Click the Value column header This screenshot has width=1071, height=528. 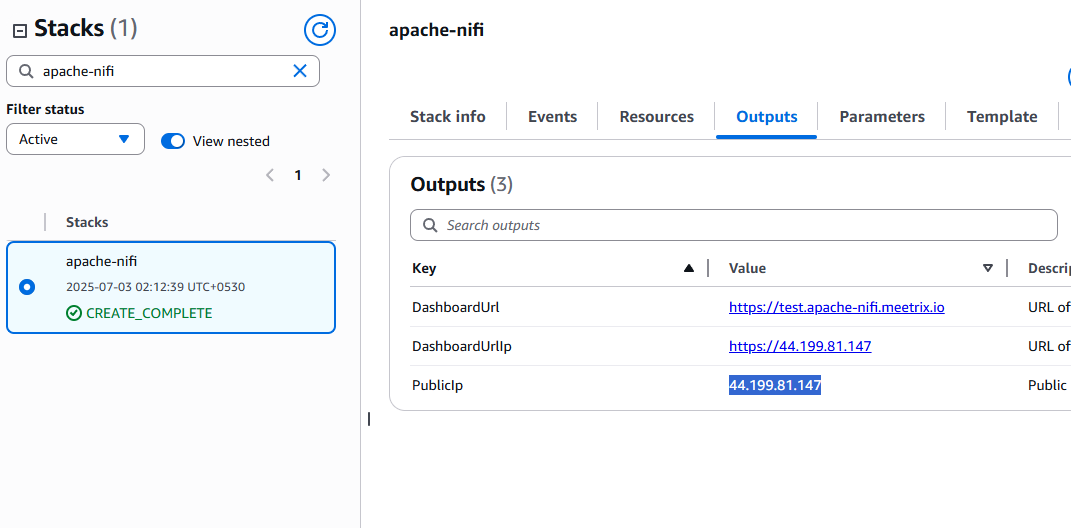[x=747, y=268]
